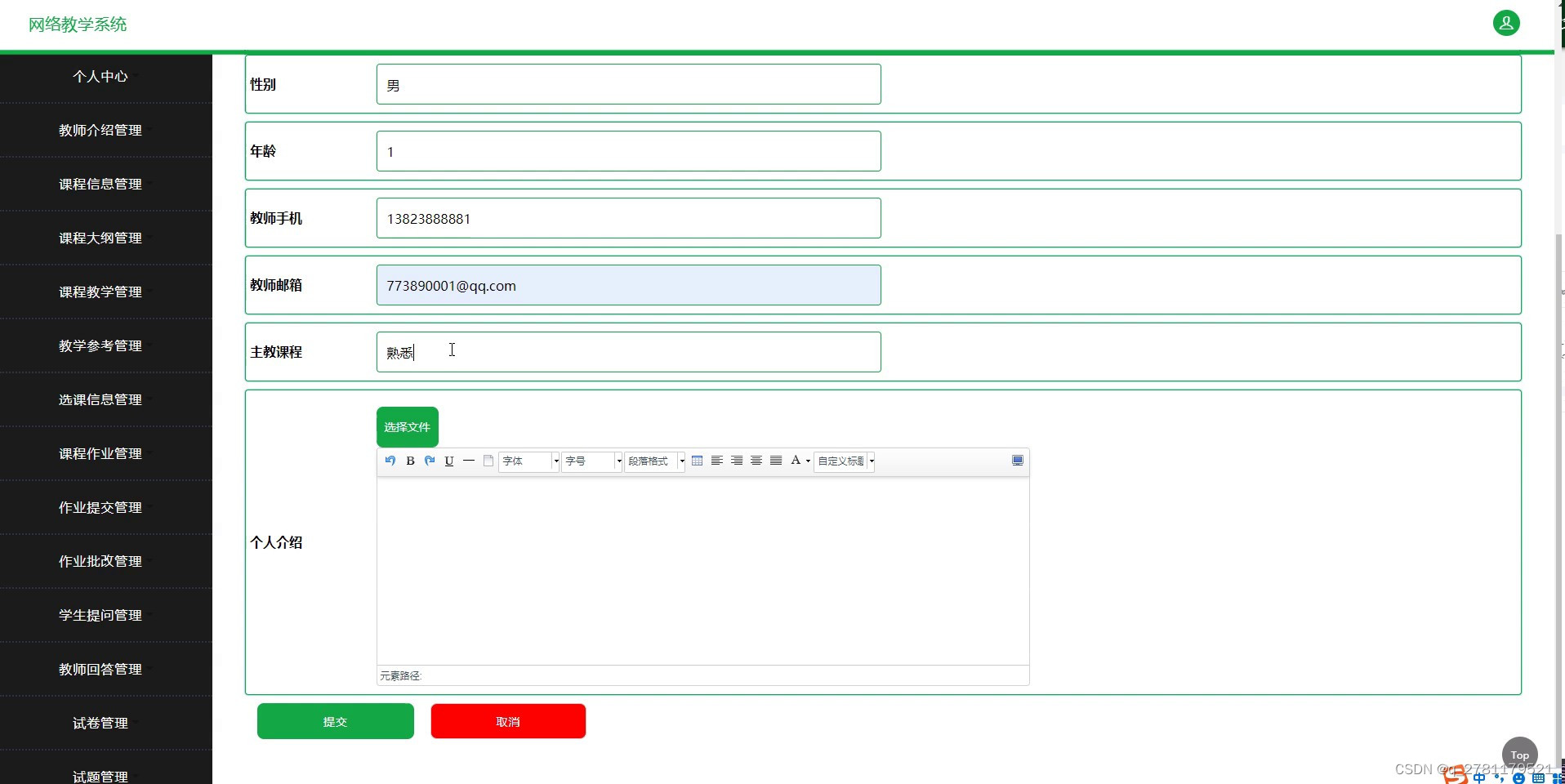Image resolution: width=1565 pixels, height=784 pixels.
Task: Open 选课信息管理 in the sidebar
Action: click(100, 399)
